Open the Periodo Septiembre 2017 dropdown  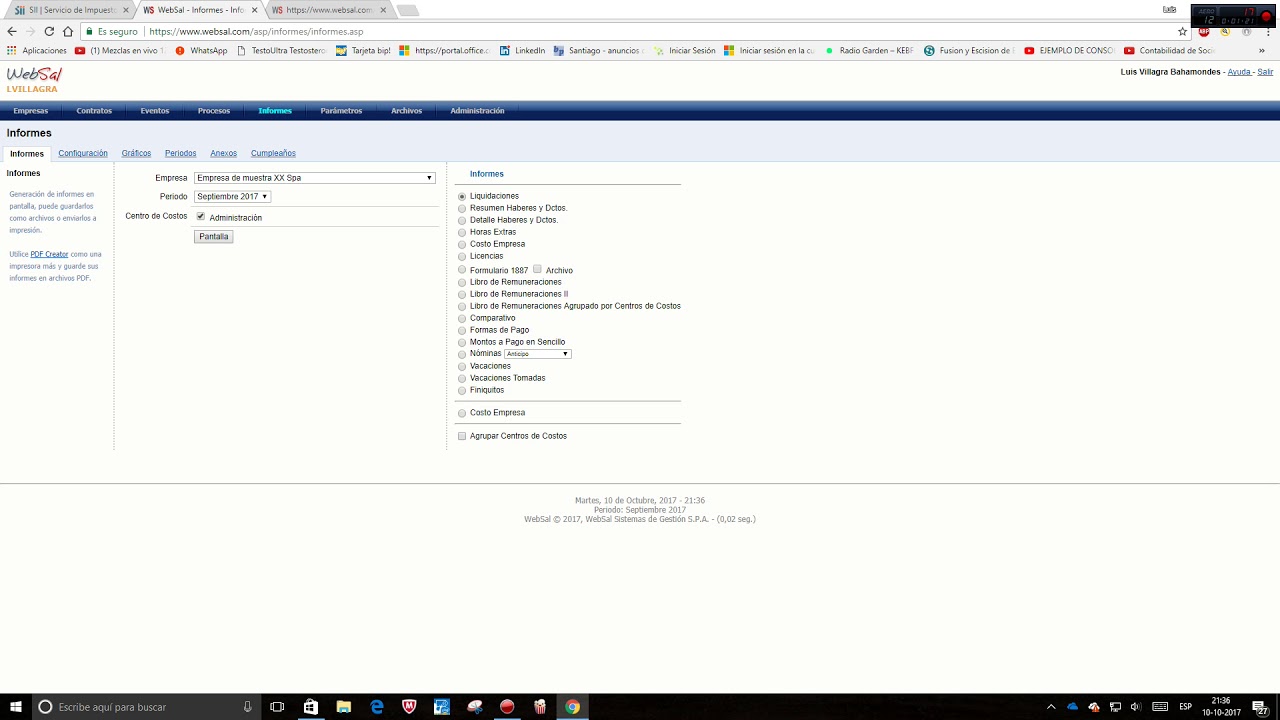[x=232, y=197]
